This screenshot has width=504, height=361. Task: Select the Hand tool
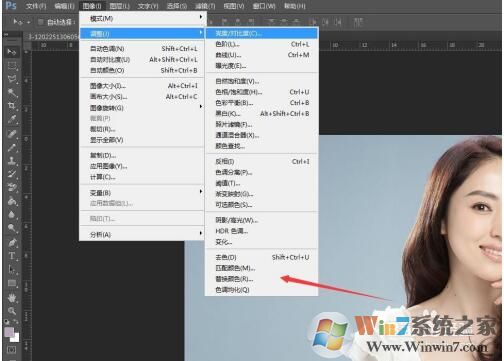click(x=12, y=297)
